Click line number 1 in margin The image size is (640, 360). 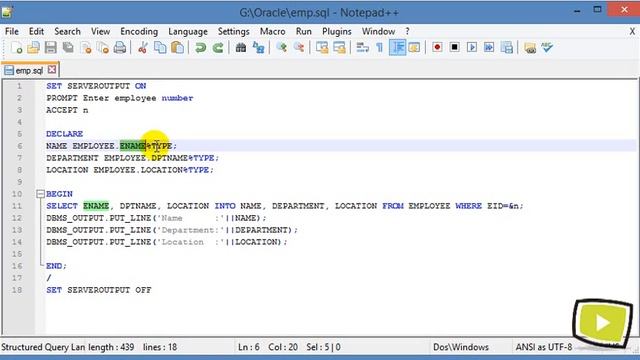[x=19, y=86]
